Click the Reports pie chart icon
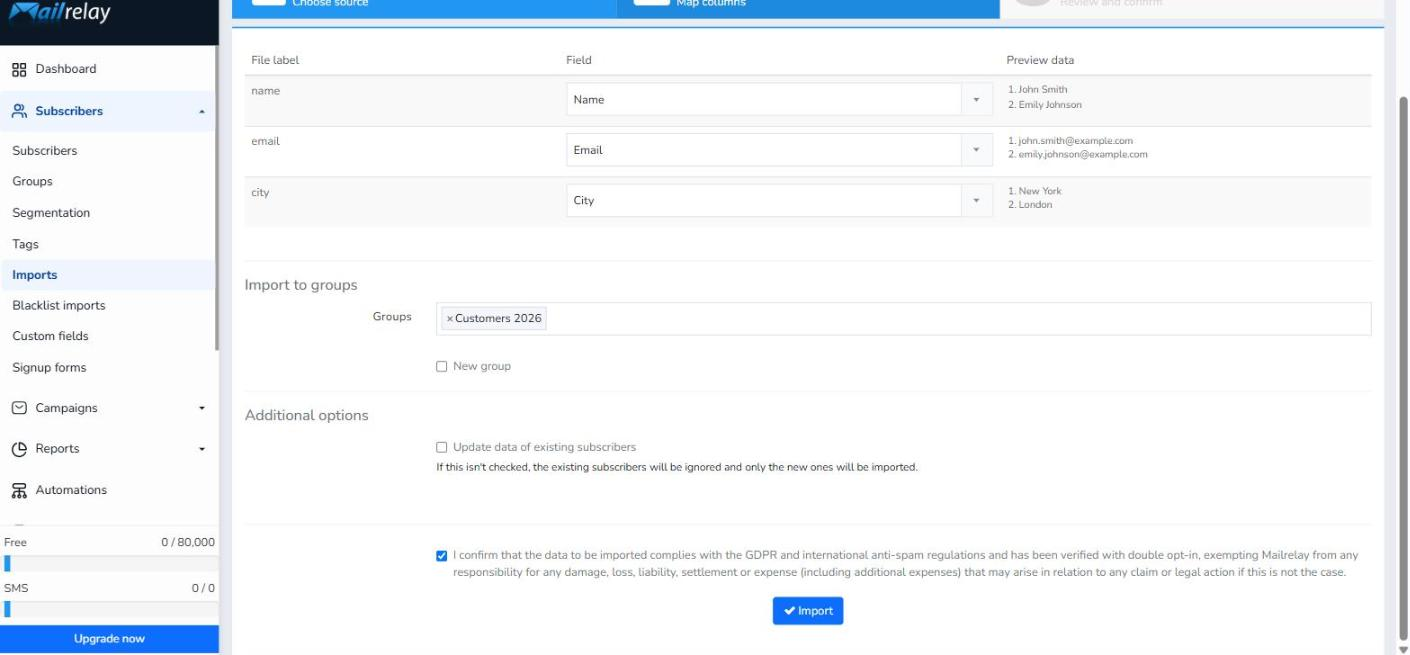This screenshot has width=1410, height=655. 19,449
